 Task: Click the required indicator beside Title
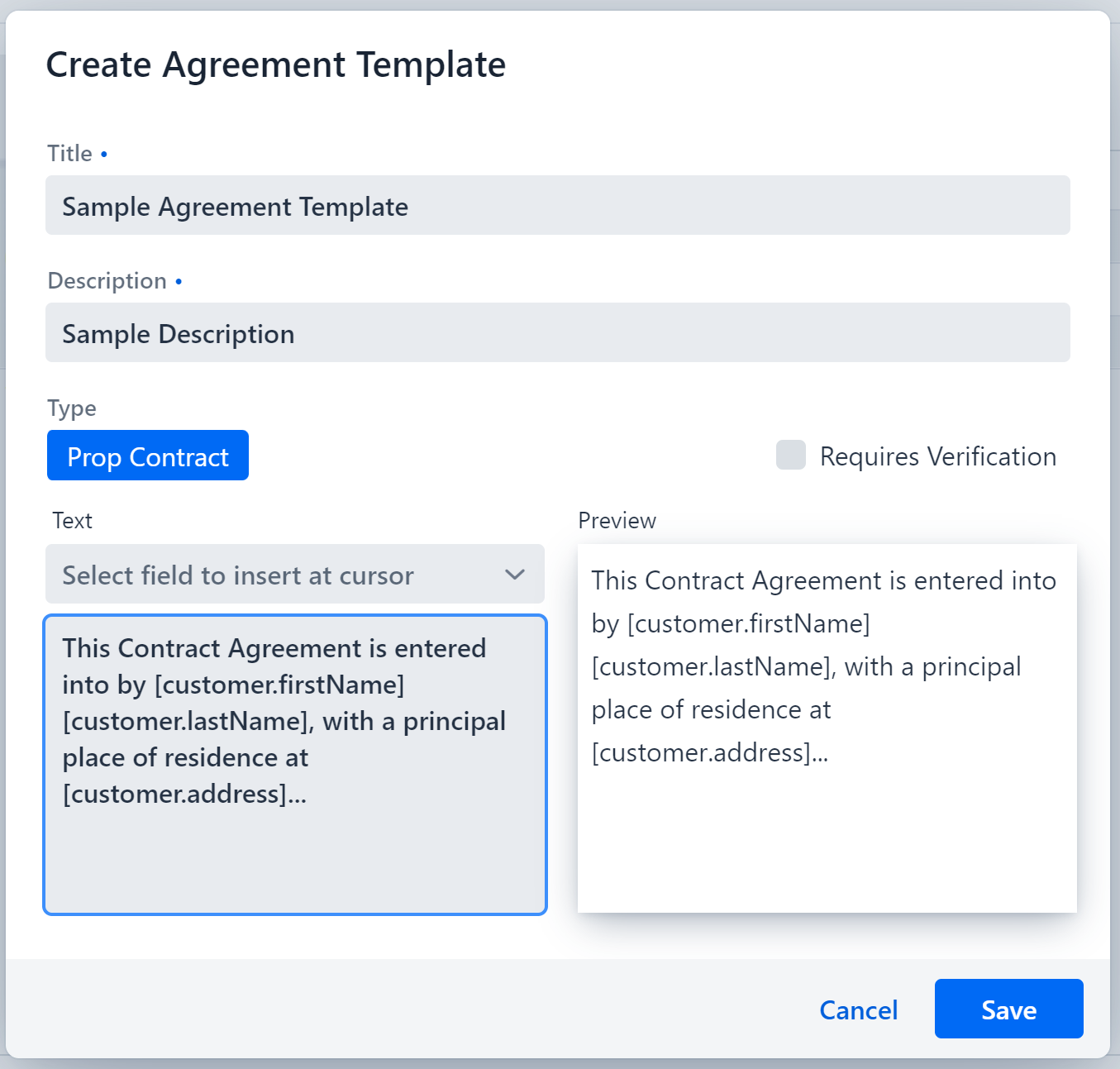[104, 153]
